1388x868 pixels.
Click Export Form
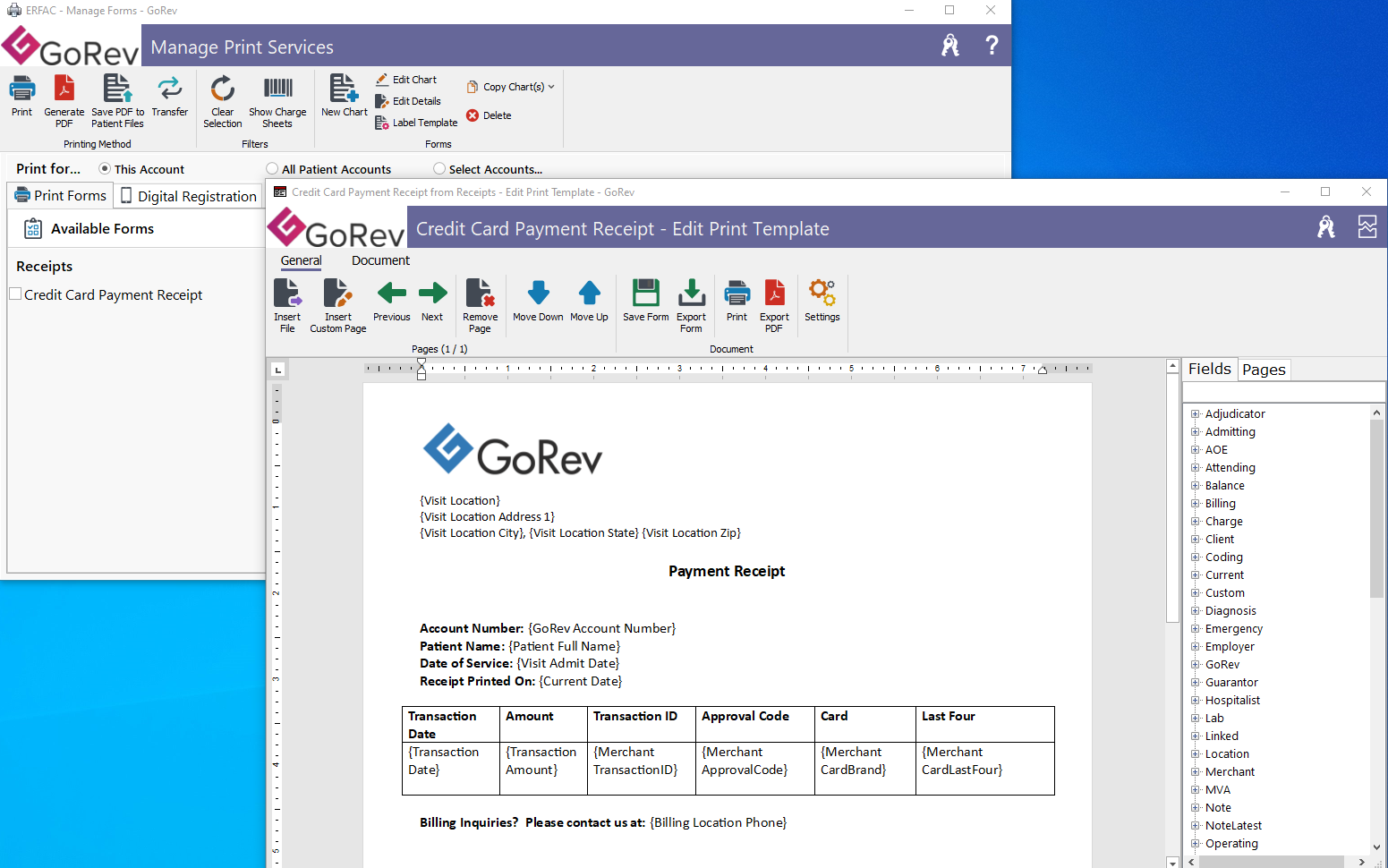691,306
